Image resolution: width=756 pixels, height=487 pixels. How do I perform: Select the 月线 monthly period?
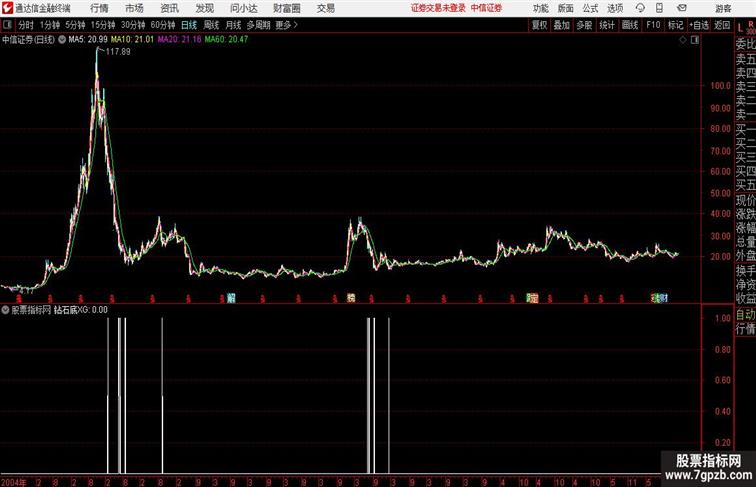[233, 25]
